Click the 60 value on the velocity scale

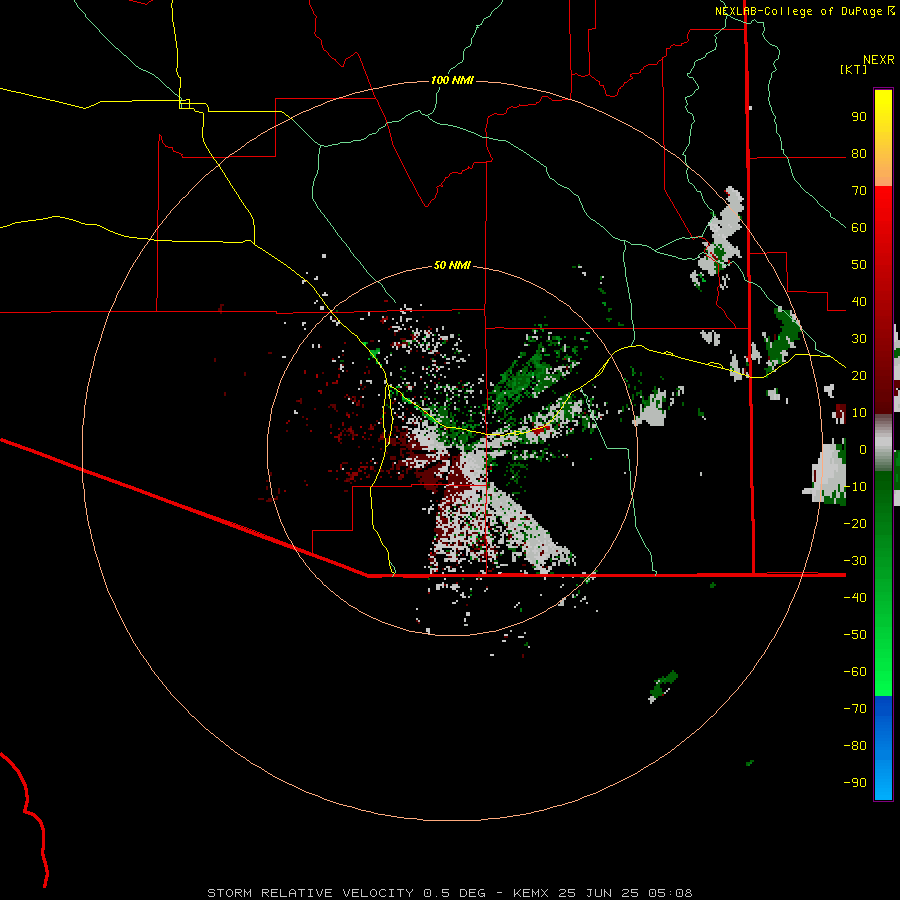click(x=859, y=228)
